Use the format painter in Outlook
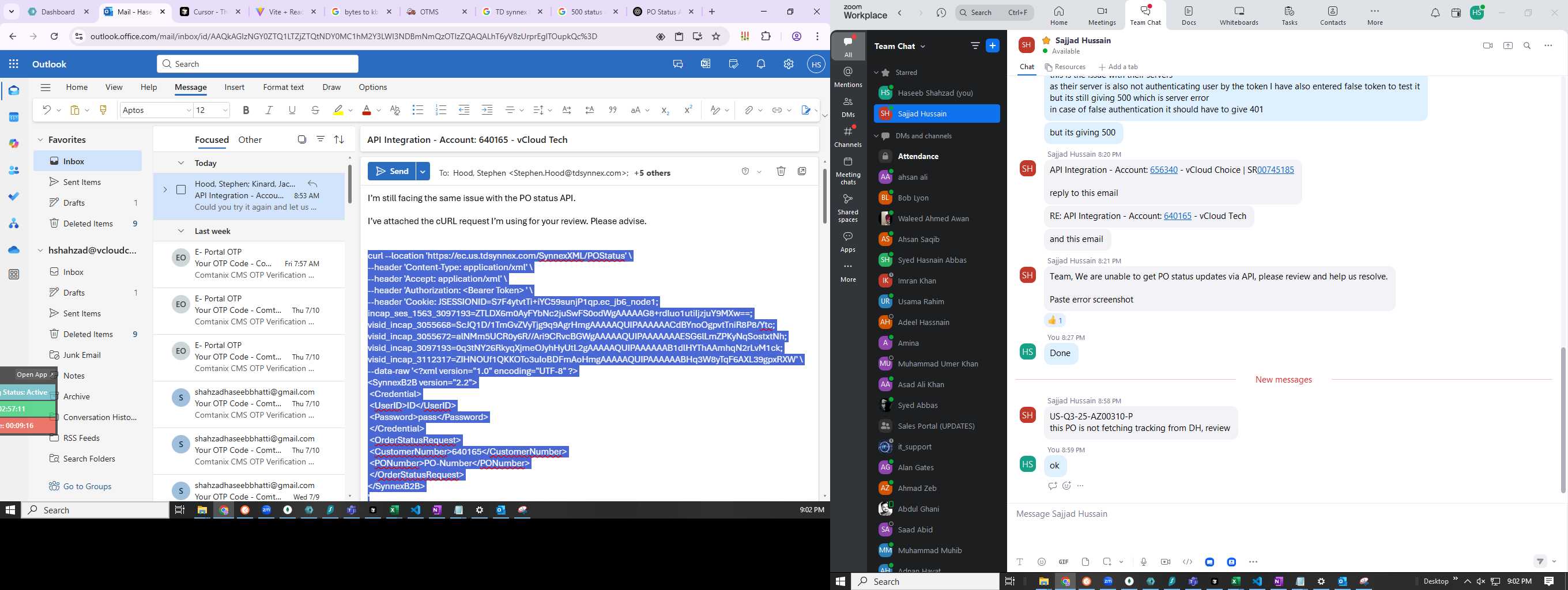This screenshot has width=1568, height=590. pos(103,110)
